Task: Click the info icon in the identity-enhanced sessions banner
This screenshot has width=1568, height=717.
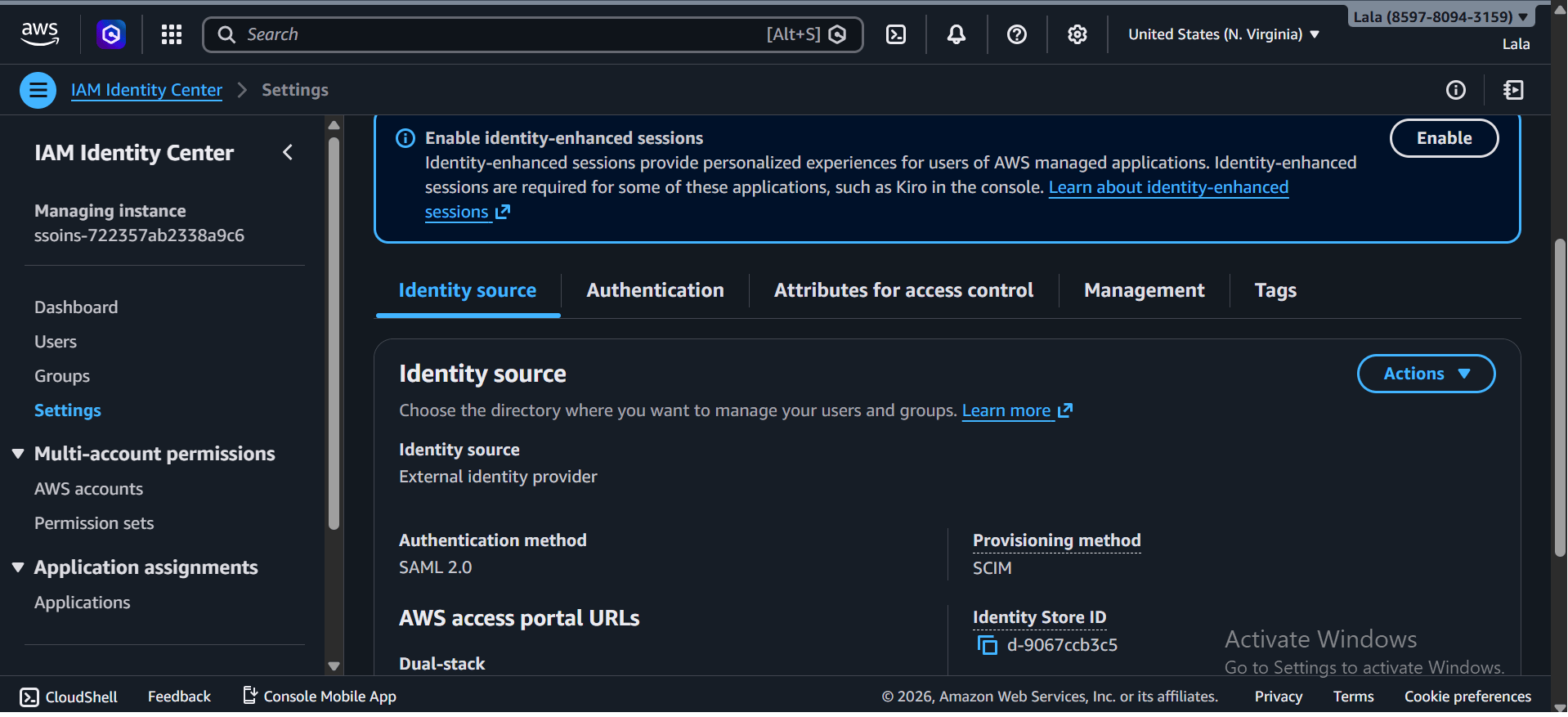Action: [x=405, y=138]
